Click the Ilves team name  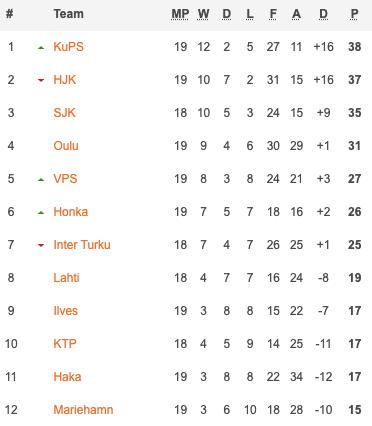tap(66, 311)
